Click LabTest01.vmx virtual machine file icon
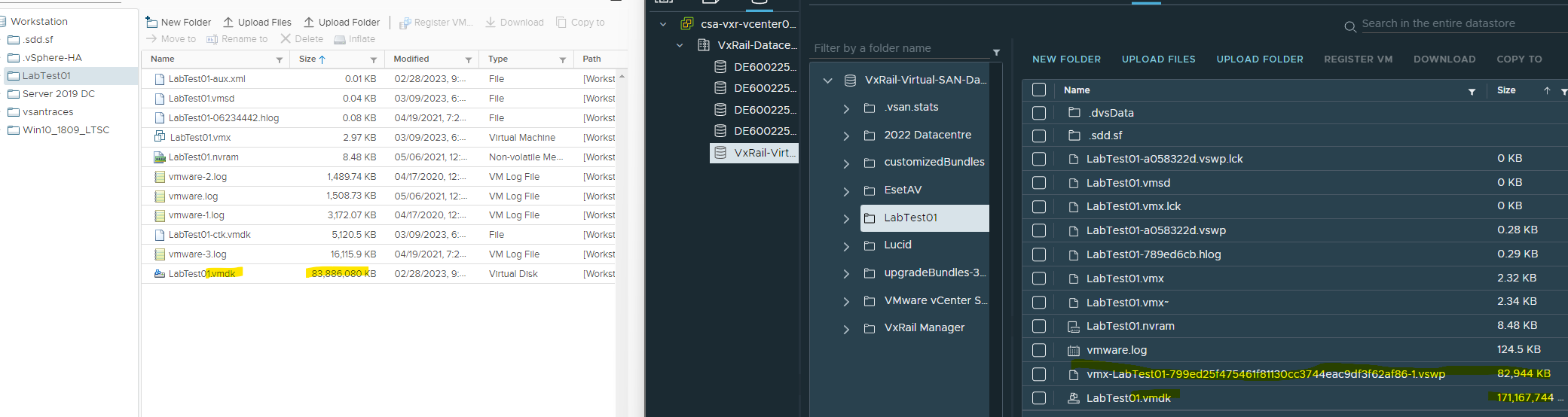 click(160, 136)
